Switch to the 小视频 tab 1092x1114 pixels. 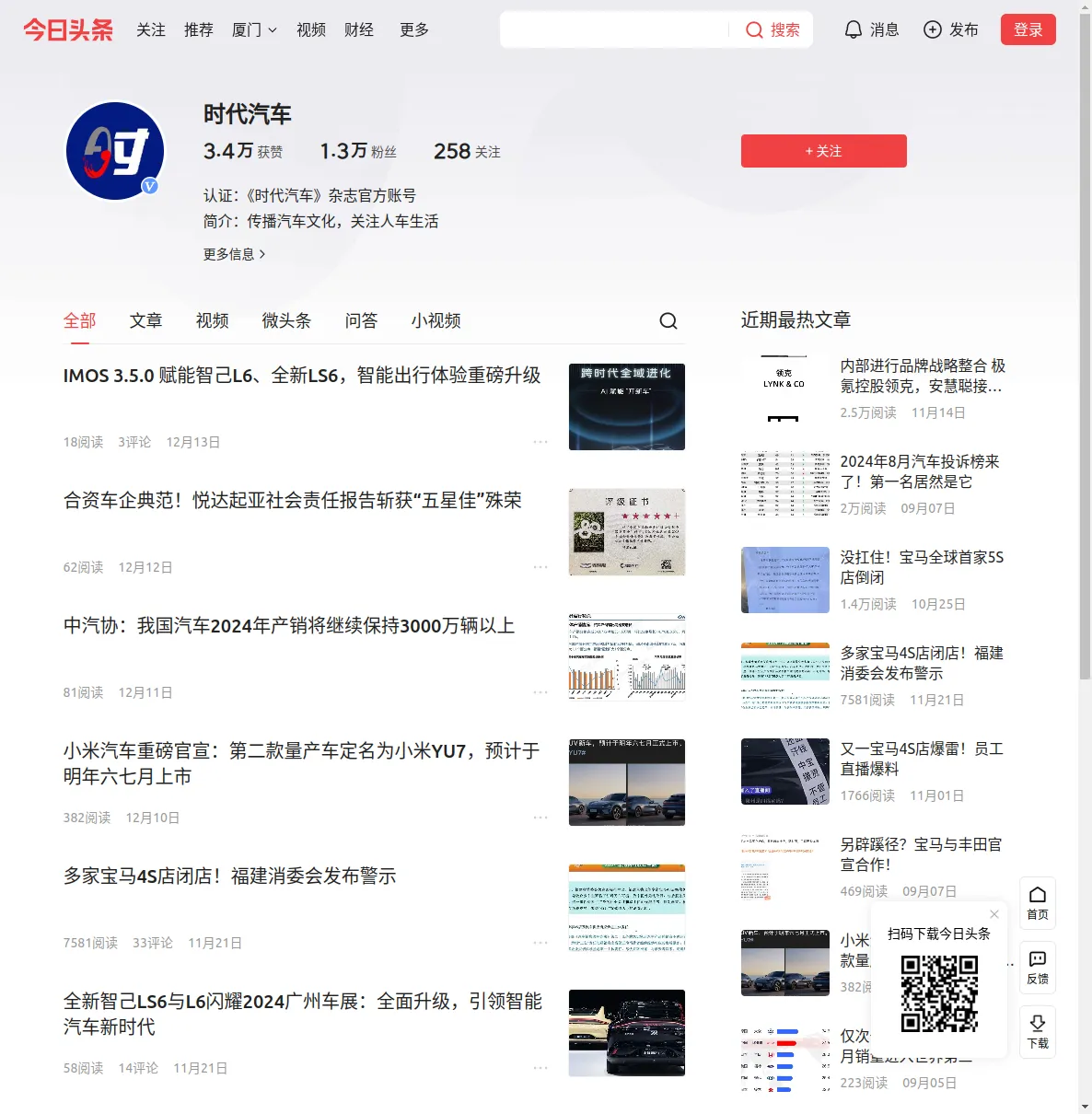coord(436,320)
